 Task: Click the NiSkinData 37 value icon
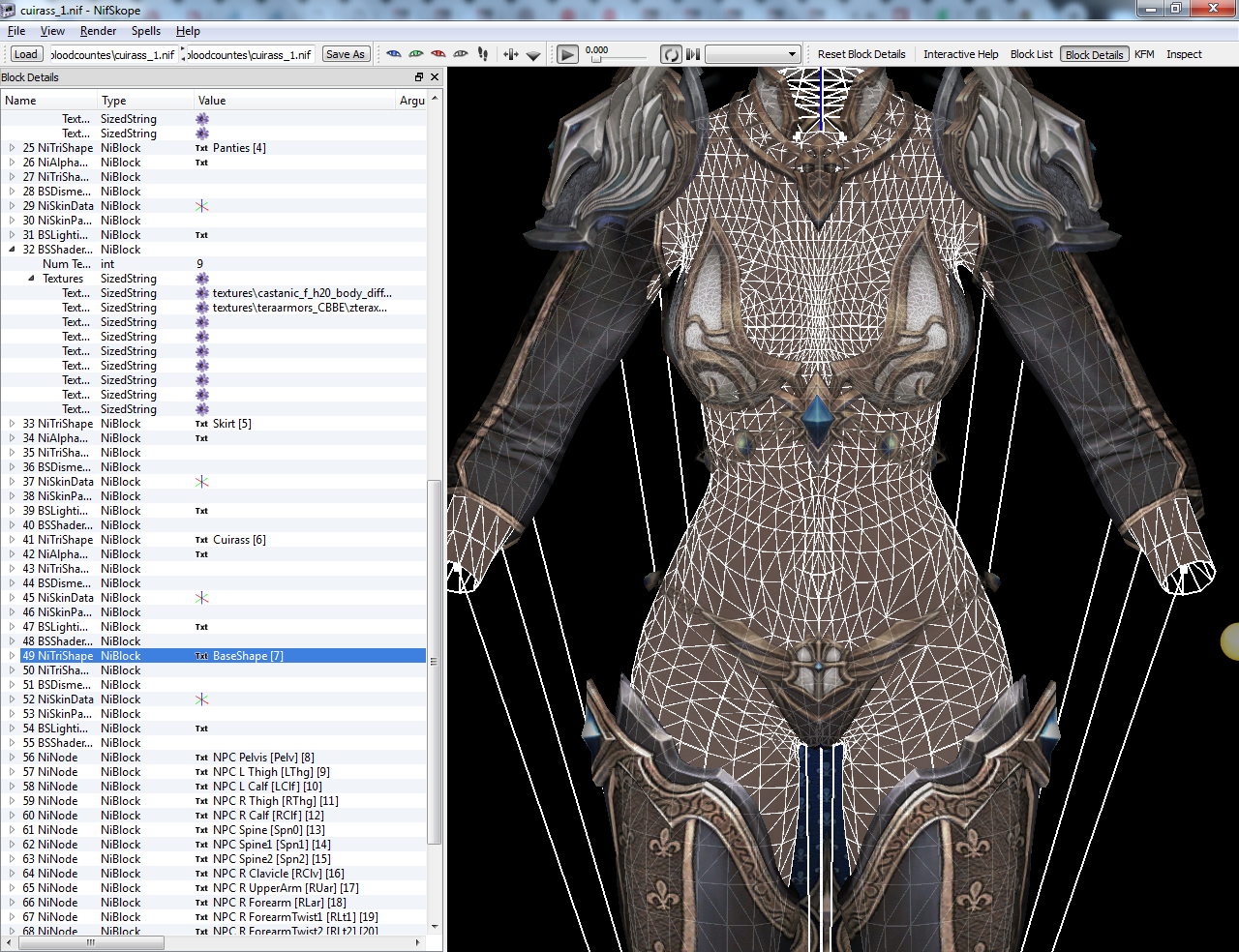(x=201, y=482)
